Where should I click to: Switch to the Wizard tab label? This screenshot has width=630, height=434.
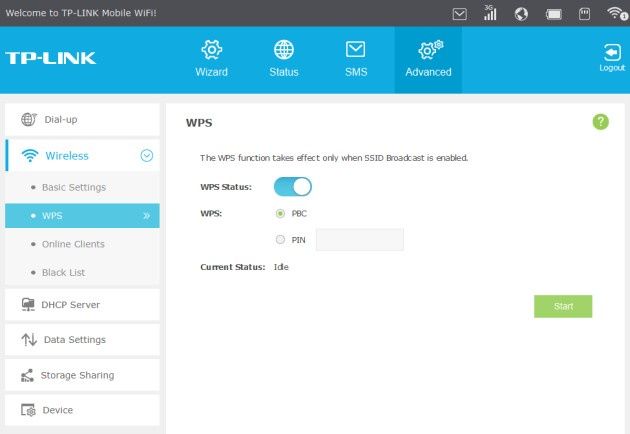click(x=212, y=72)
